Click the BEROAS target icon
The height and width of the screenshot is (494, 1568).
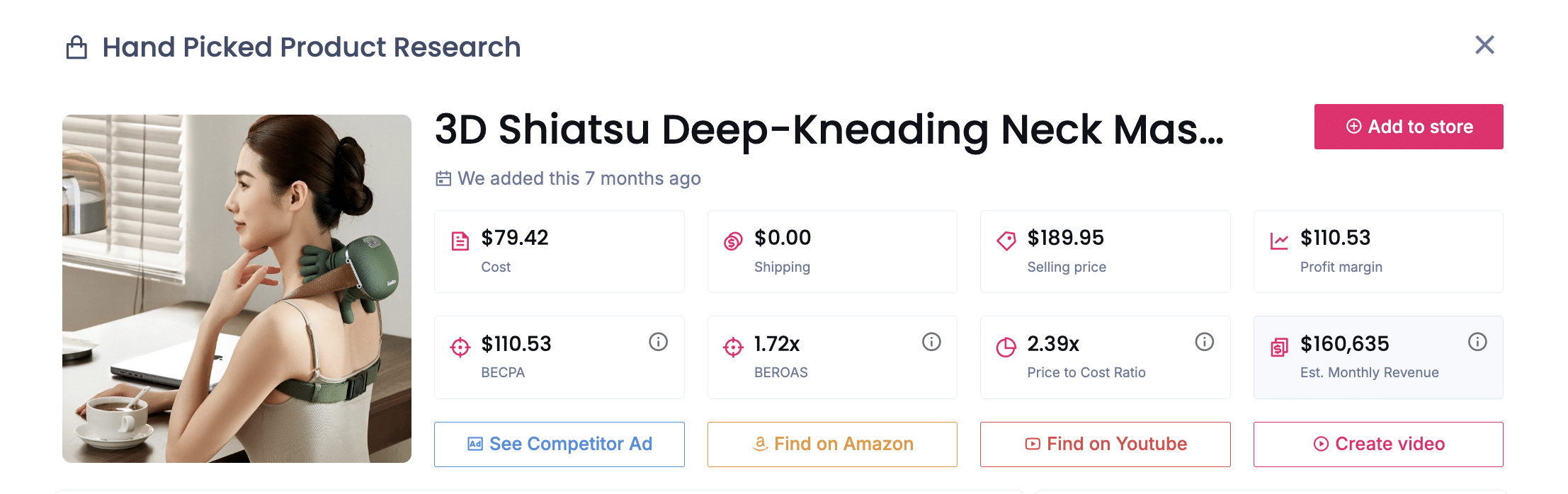pos(733,347)
